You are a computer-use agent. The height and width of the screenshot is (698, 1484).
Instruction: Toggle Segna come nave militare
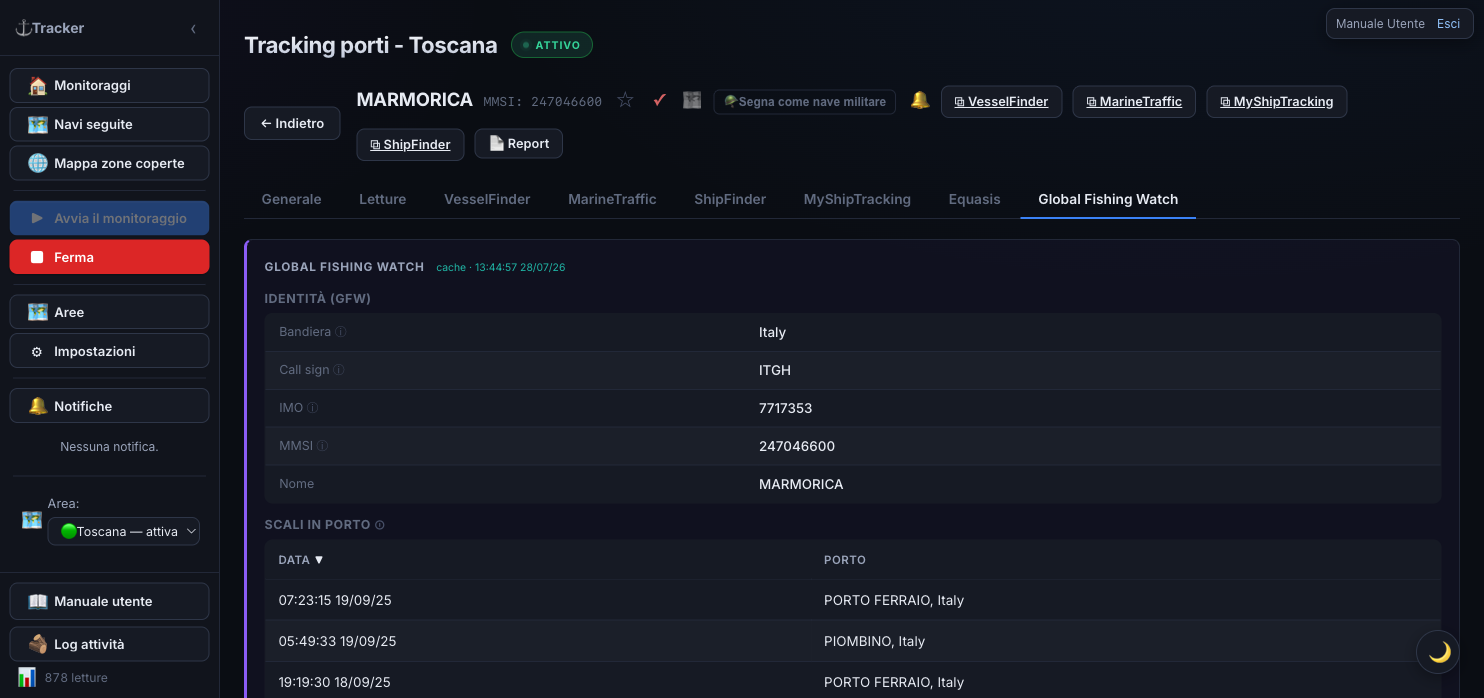click(805, 102)
